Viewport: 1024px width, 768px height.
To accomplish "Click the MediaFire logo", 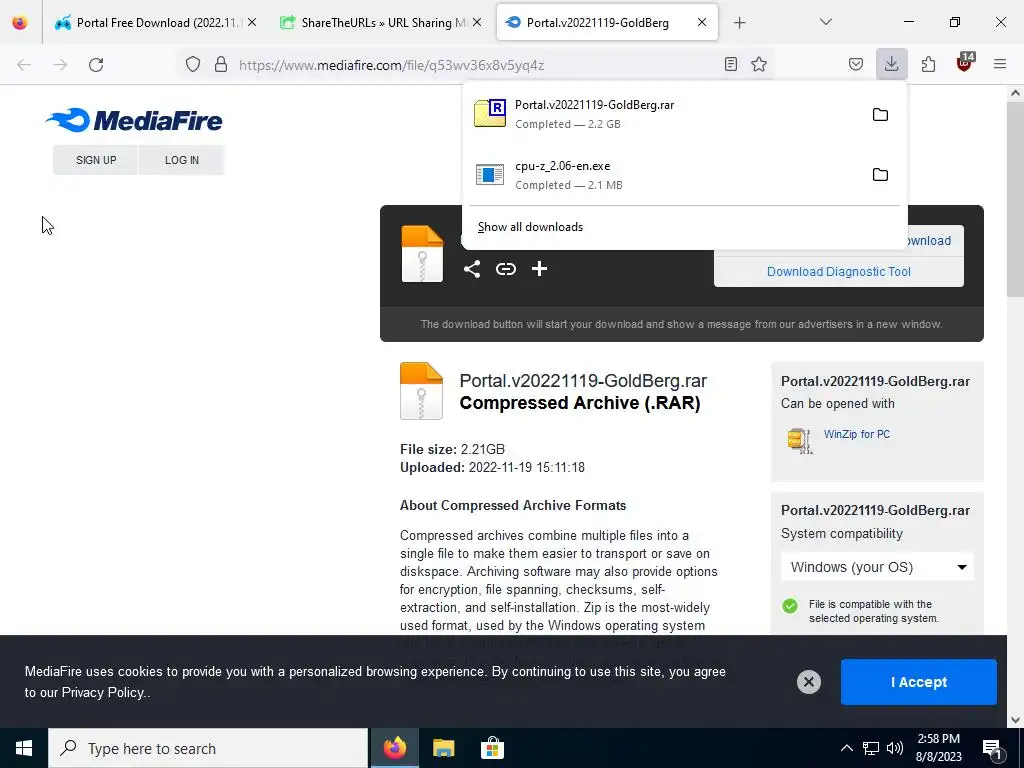I will [134, 120].
